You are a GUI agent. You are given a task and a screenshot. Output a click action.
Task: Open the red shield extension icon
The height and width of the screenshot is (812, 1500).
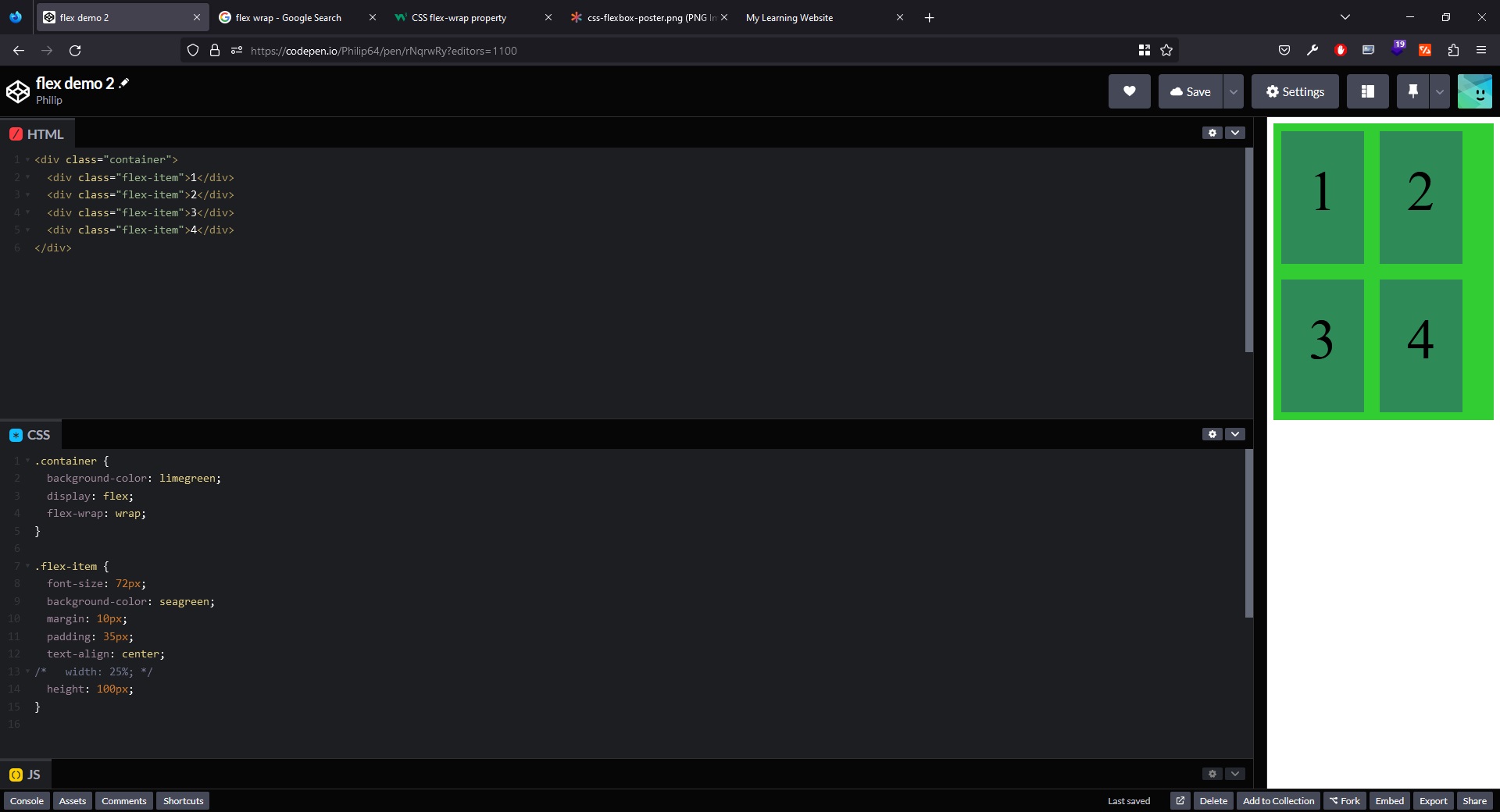tap(1341, 51)
